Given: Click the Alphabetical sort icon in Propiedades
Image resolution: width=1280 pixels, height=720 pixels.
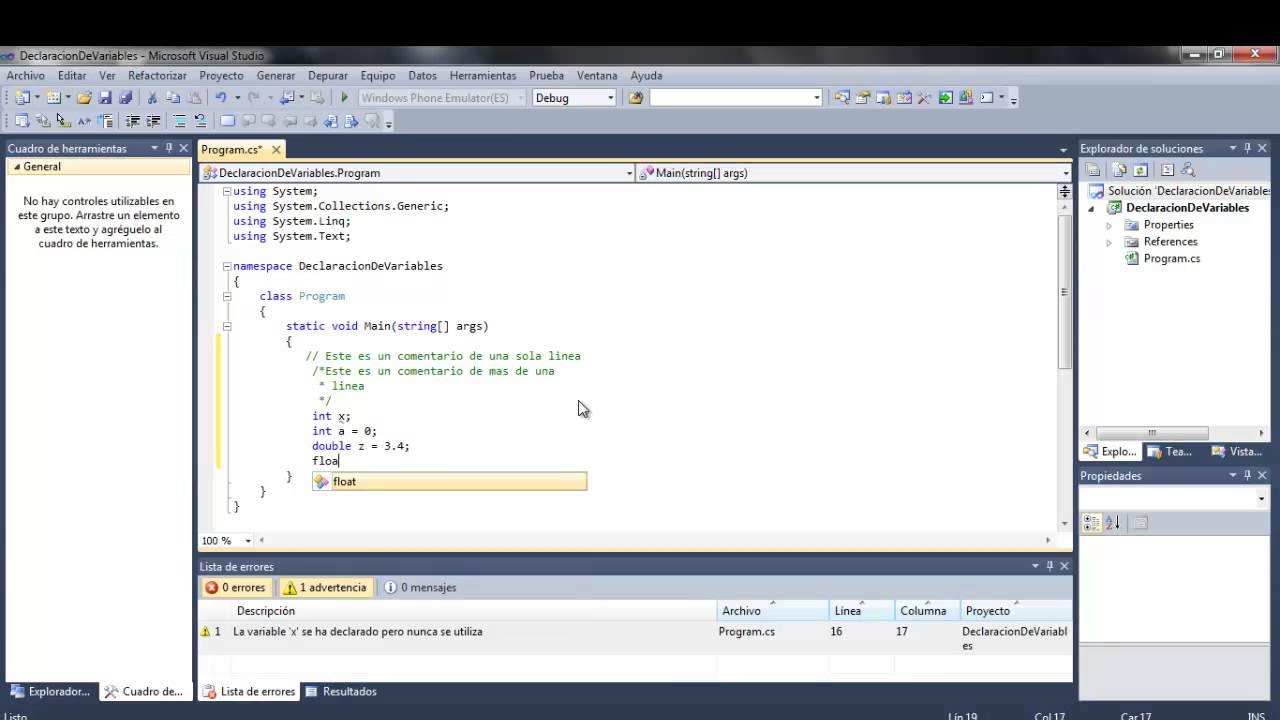Looking at the screenshot, I should (x=1112, y=523).
